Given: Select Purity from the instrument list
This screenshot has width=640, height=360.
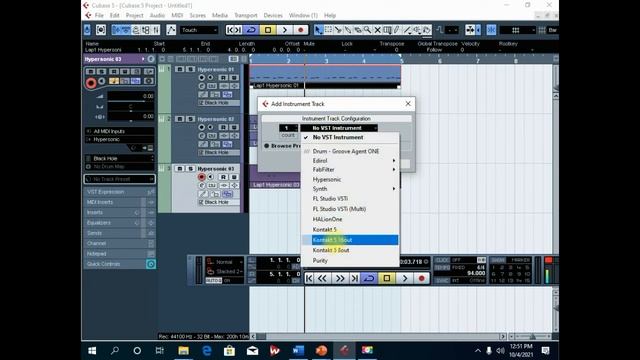Looking at the screenshot, I should pyautogui.click(x=350, y=260).
